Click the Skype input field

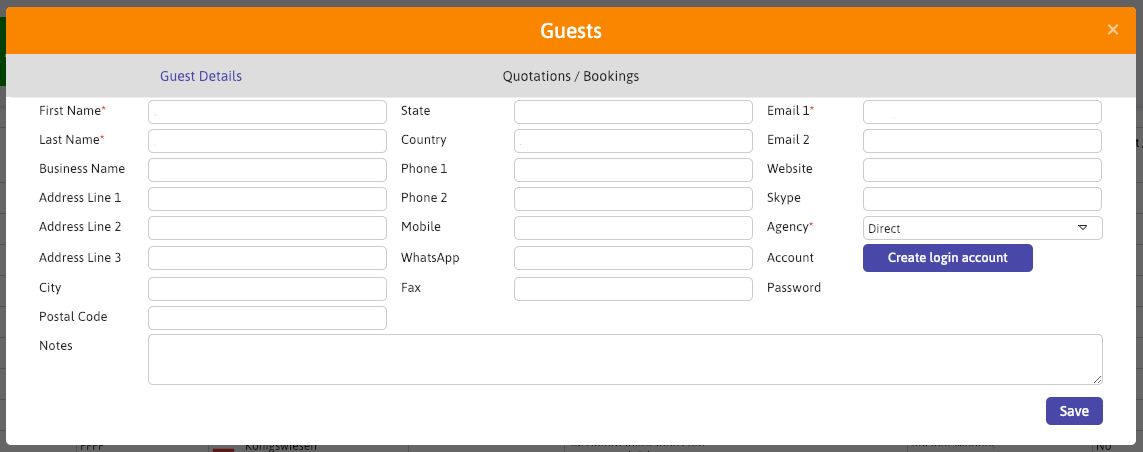coord(982,199)
